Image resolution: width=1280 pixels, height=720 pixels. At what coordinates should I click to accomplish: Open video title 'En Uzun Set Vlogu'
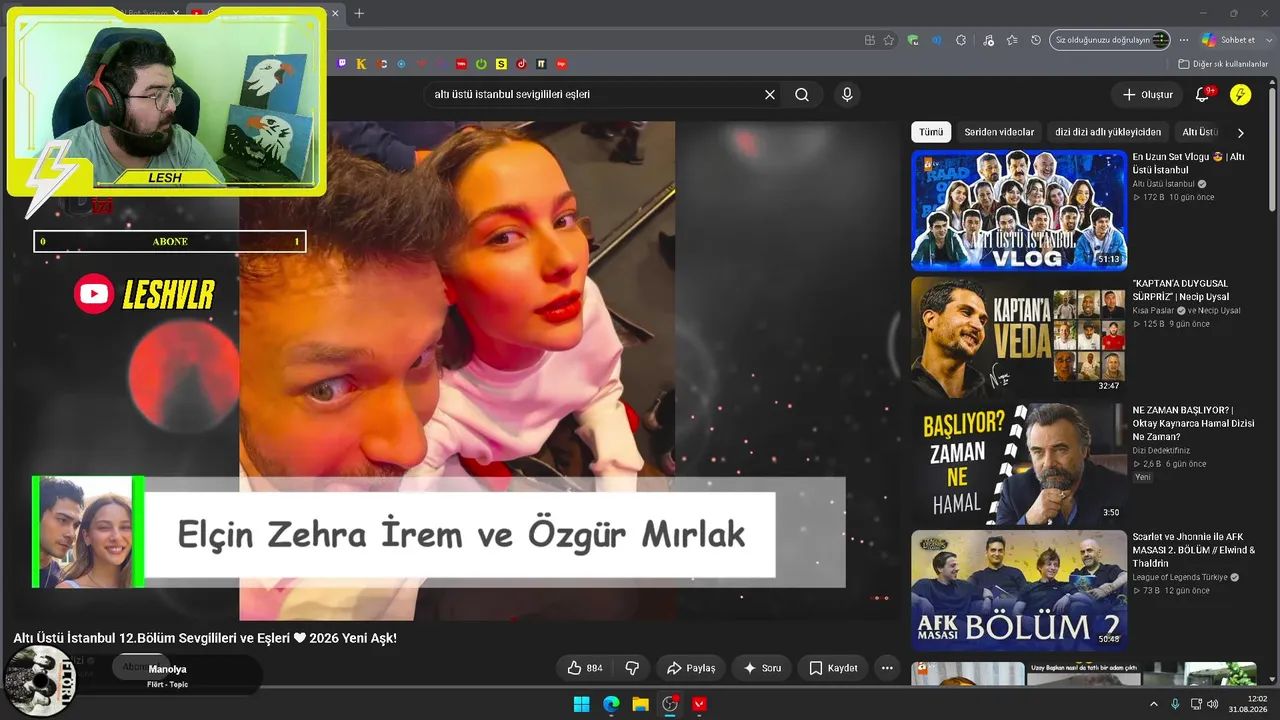click(1188, 163)
